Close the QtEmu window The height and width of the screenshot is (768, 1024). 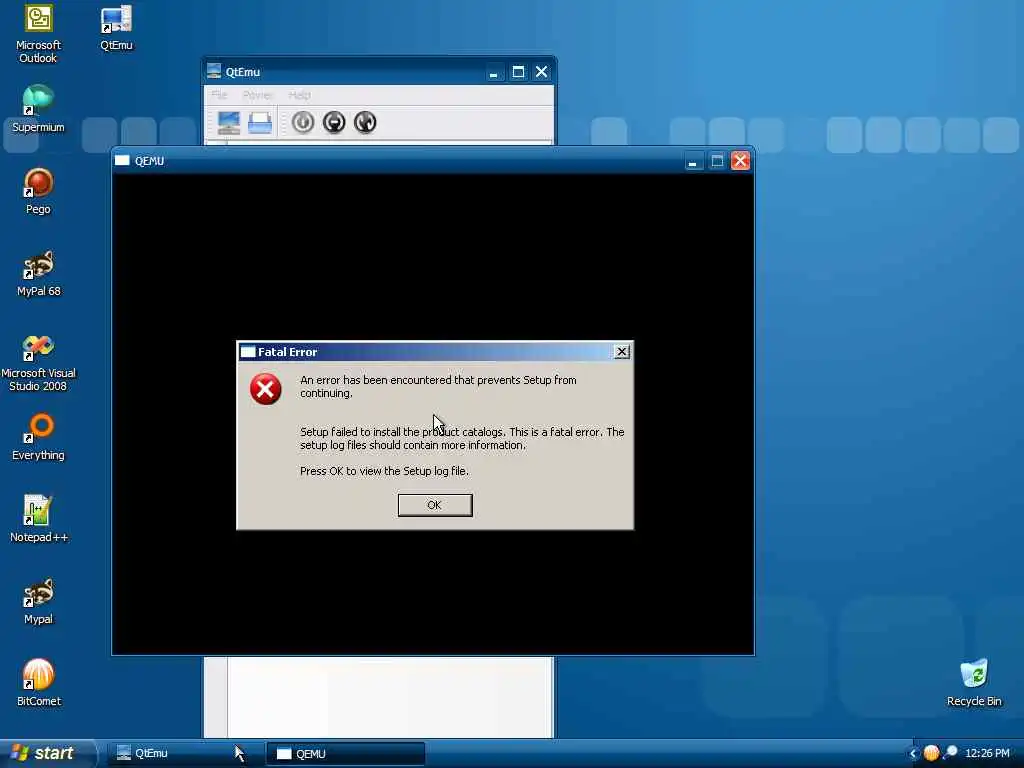coord(541,72)
